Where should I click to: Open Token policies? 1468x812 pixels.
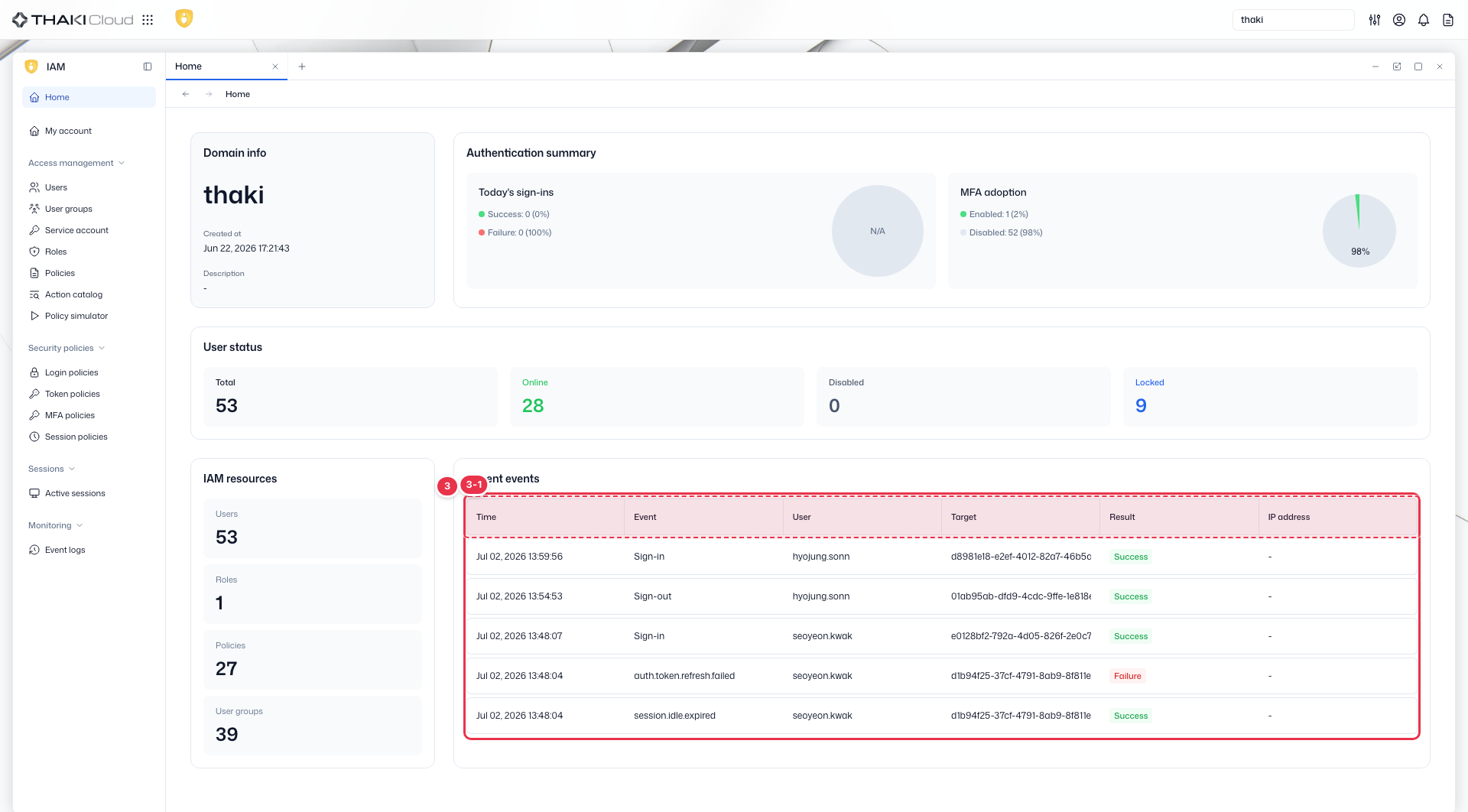click(x=89, y=394)
